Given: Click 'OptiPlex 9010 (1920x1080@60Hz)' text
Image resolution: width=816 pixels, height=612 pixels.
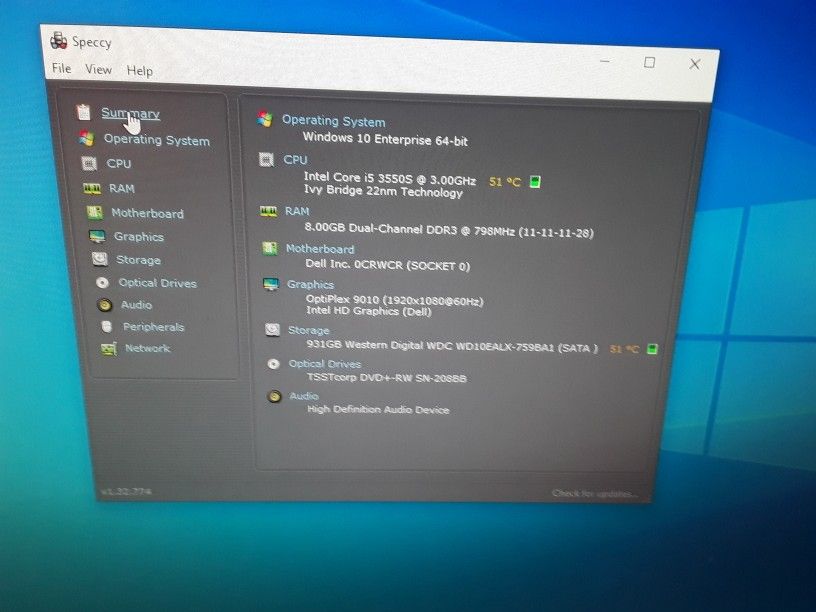Looking at the screenshot, I should pyautogui.click(x=394, y=300).
